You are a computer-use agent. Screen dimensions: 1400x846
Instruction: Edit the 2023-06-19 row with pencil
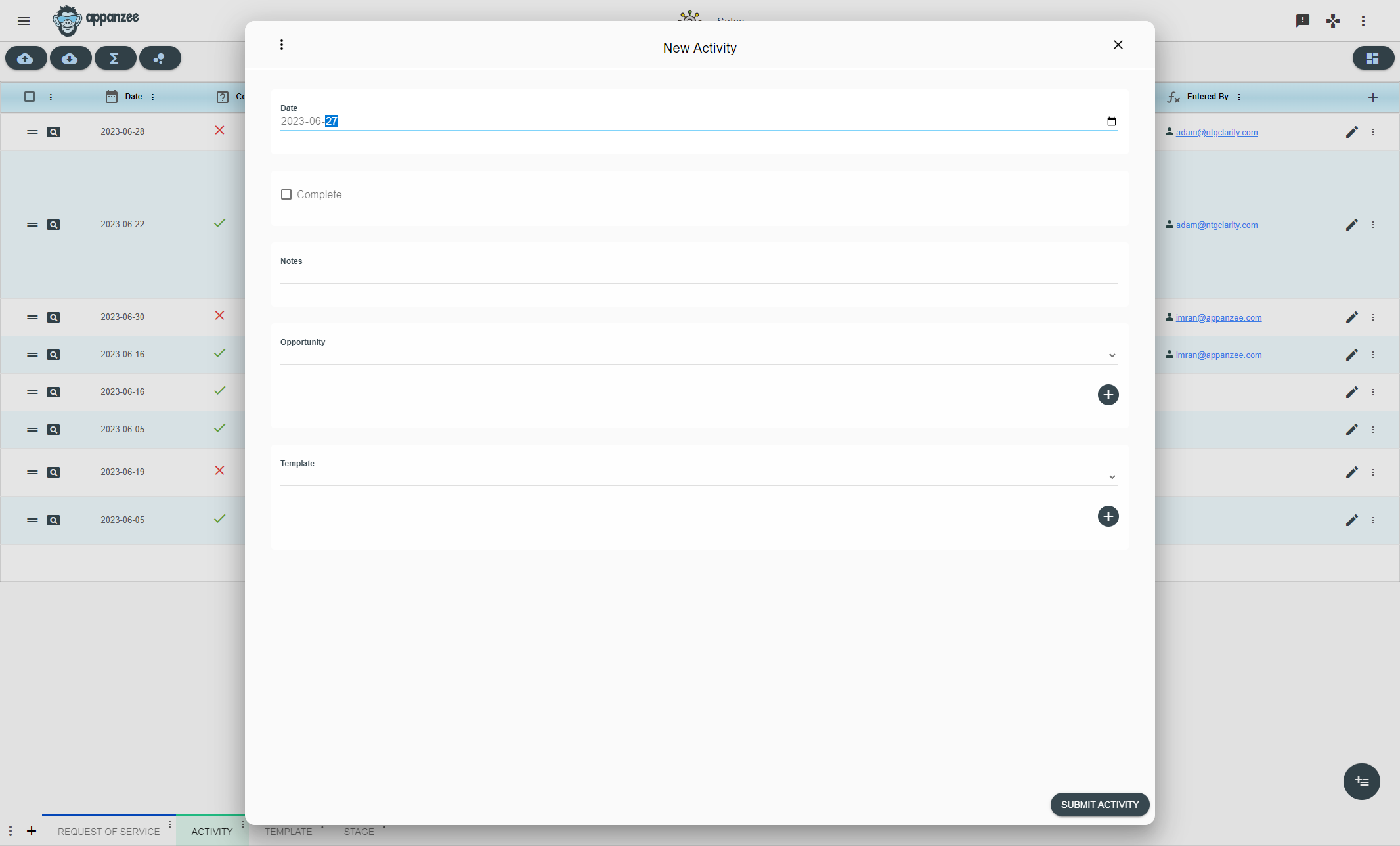(1351, 472)
